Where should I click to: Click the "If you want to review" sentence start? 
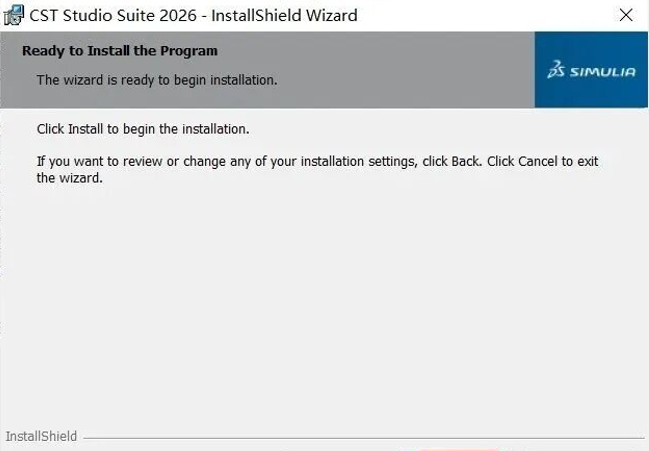click(x=90, y=161)
